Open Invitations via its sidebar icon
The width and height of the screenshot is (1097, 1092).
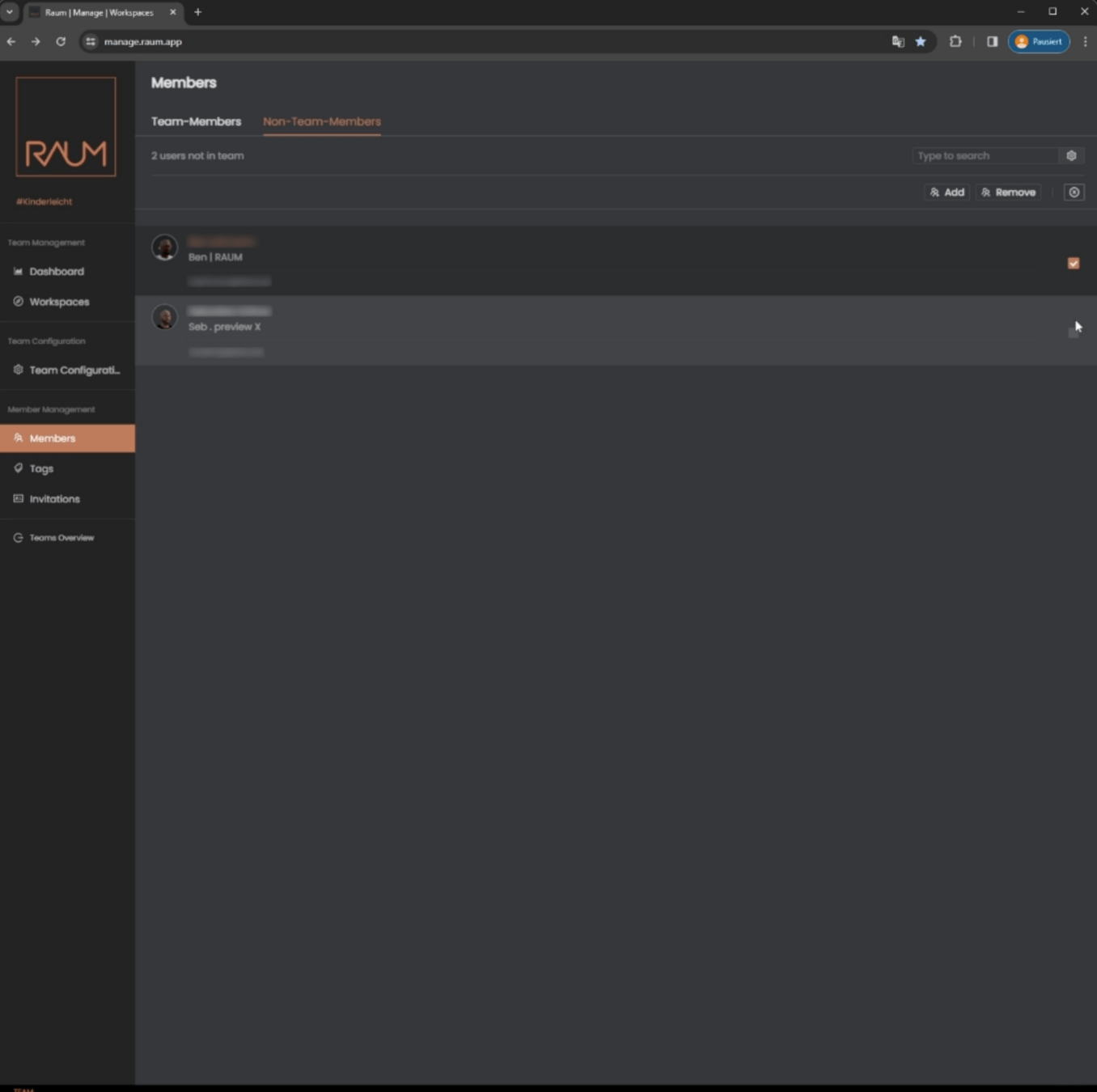[x=18, y=499]
